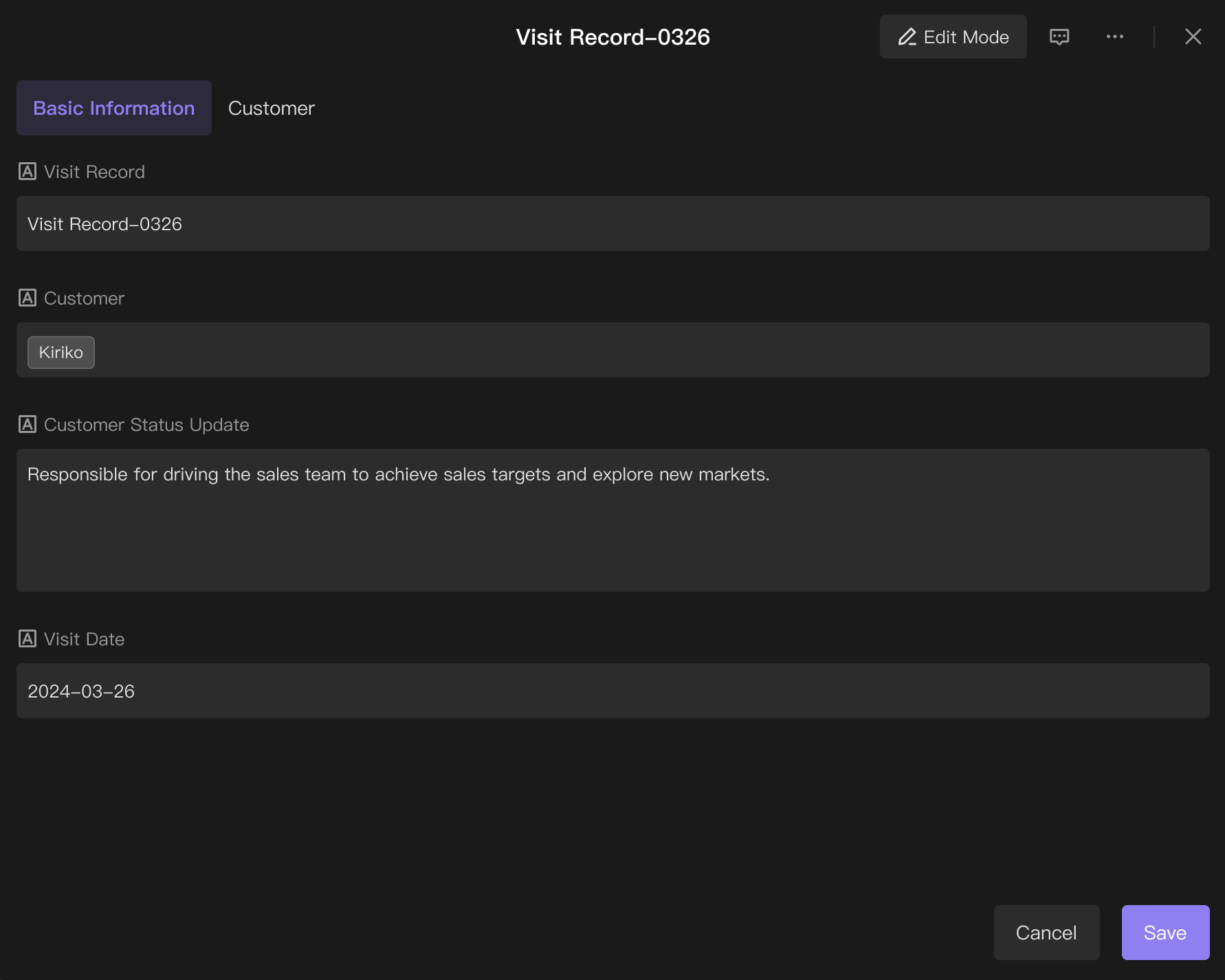1225x980 pixels.
Task: Focus the Visit Record name field
Action: pyautogui.click(x=612, y=223)
